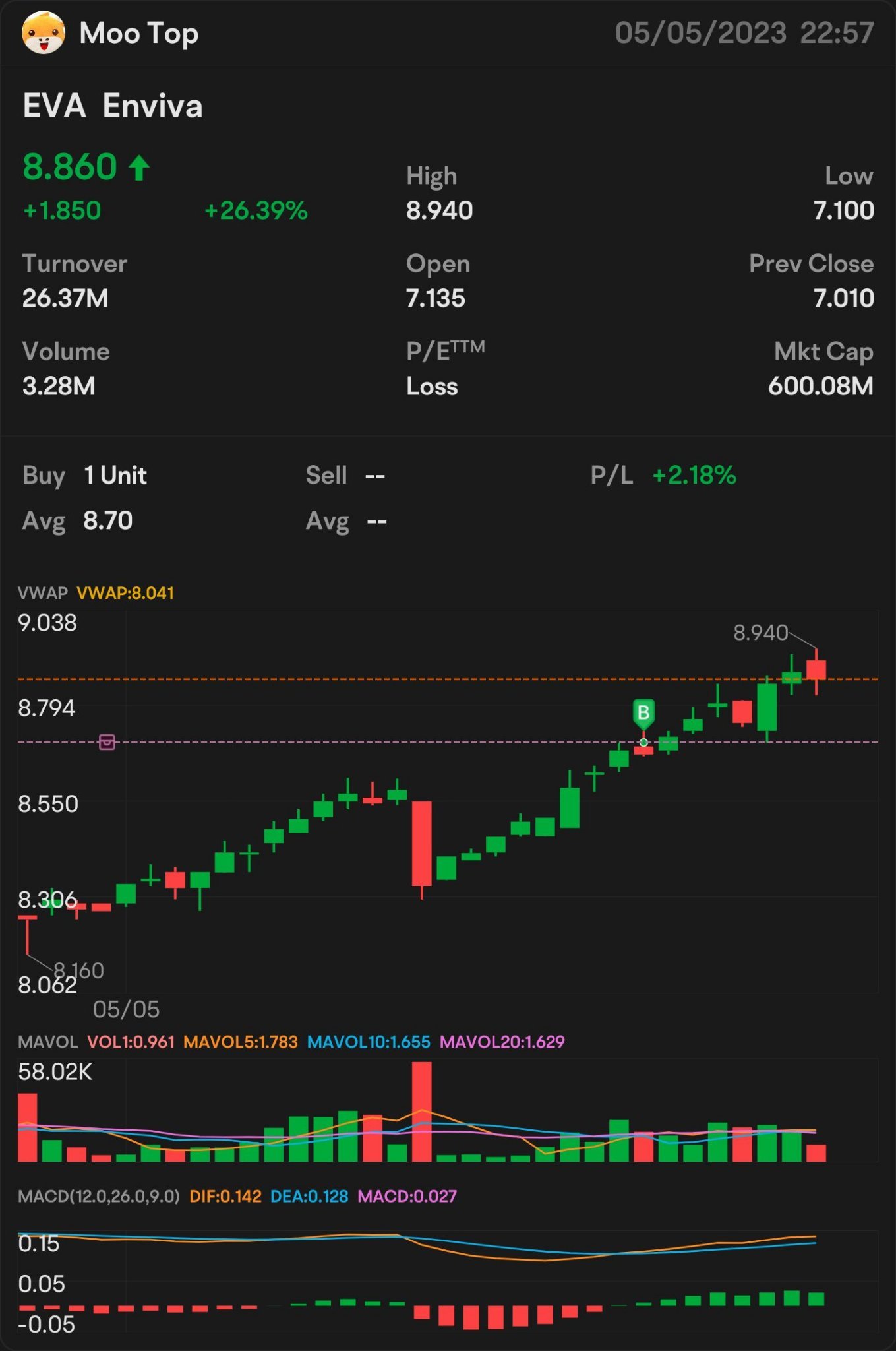The height and width of the screenshot is (1351, 896).
Task: Select the Moo Top title text
Action: (138, 33)
